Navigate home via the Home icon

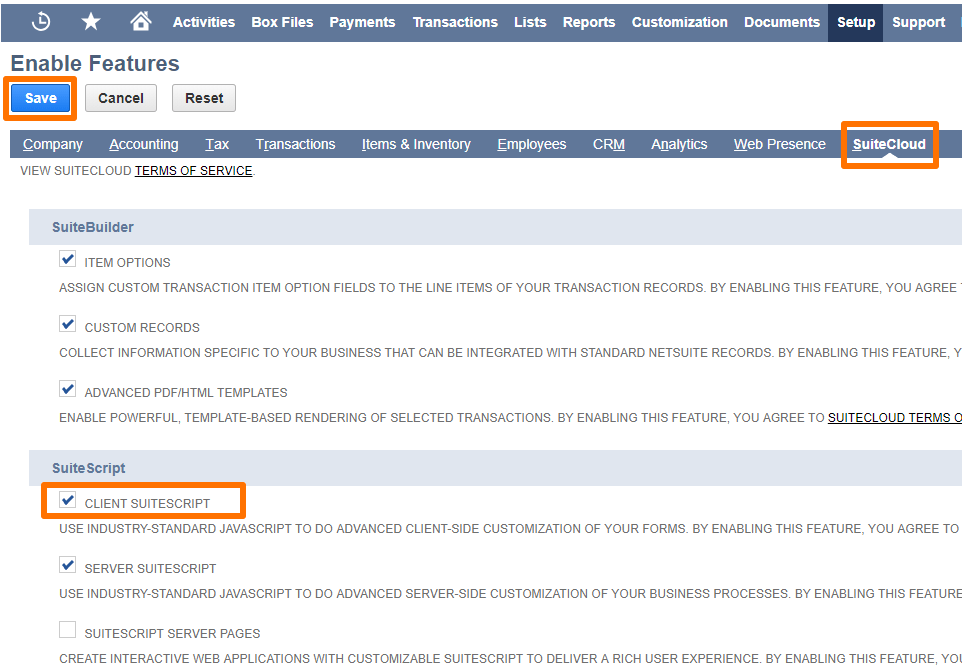click(140, 21)
